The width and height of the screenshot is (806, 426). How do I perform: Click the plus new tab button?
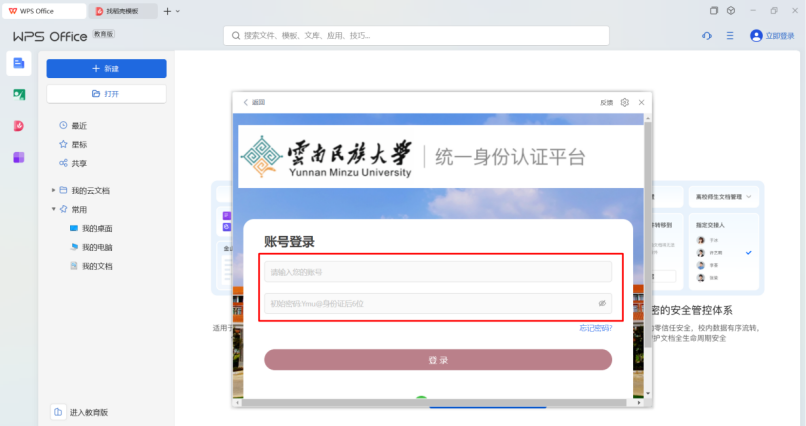coord(167,11)
